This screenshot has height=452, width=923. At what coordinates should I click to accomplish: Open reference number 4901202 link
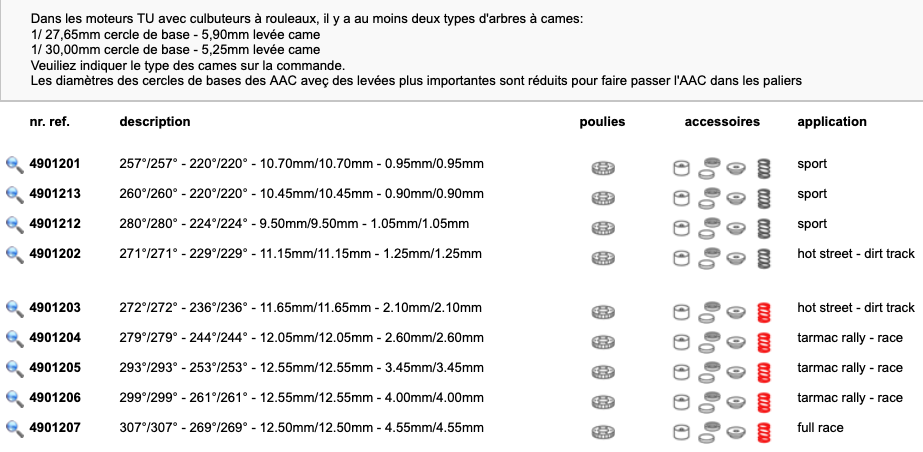coord(55,254)
